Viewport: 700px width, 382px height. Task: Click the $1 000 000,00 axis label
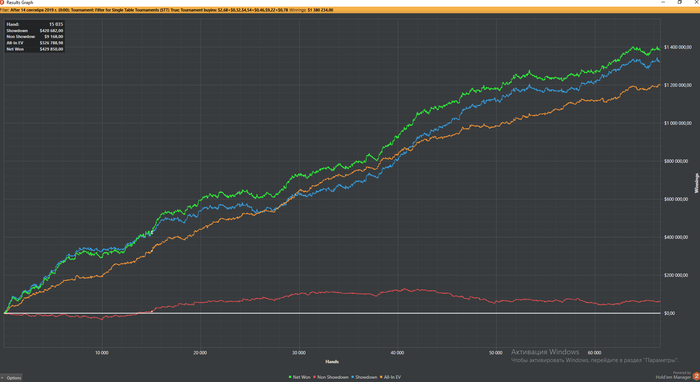coord(678,123)
